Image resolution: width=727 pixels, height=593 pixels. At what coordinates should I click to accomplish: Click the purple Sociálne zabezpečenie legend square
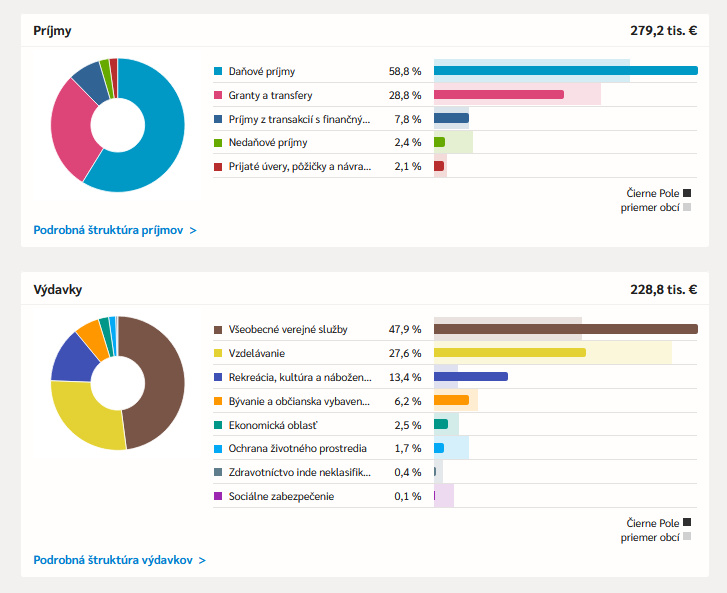[x=218, y=496]
